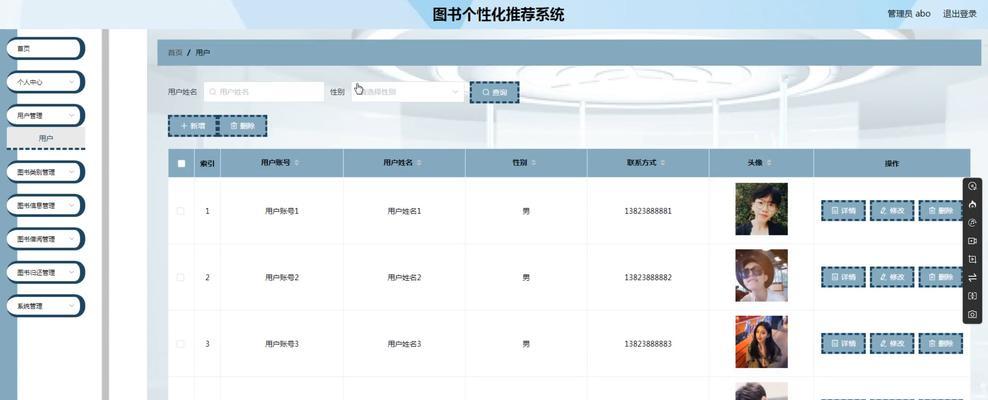Viewport: 988px width, 400px height.
Task: Expand the 图书借阅管理 sidebar menu
Action: pos(45,239)
